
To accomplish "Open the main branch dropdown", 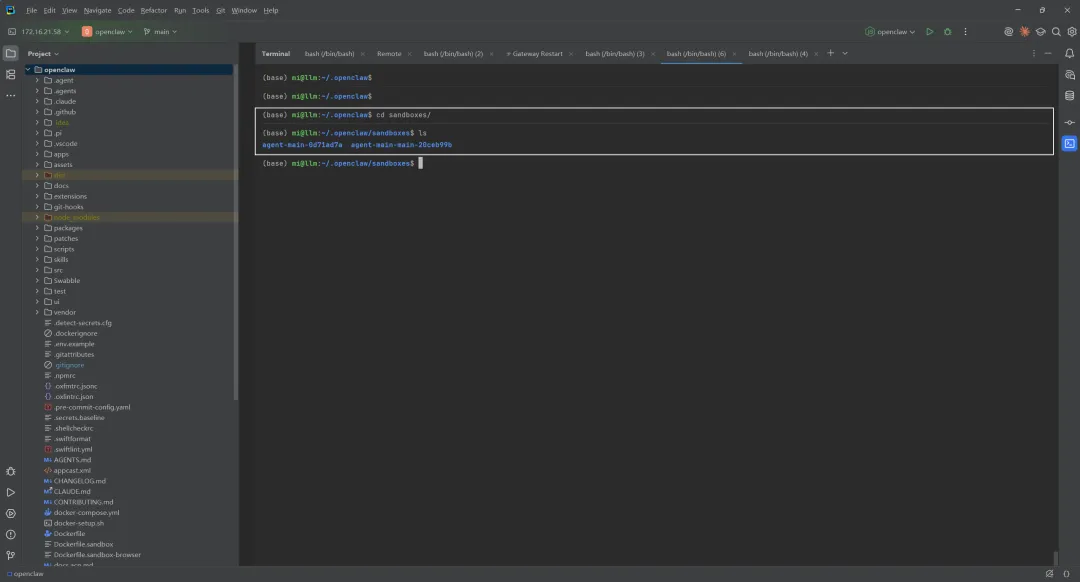I will click(x=160, y=32).
